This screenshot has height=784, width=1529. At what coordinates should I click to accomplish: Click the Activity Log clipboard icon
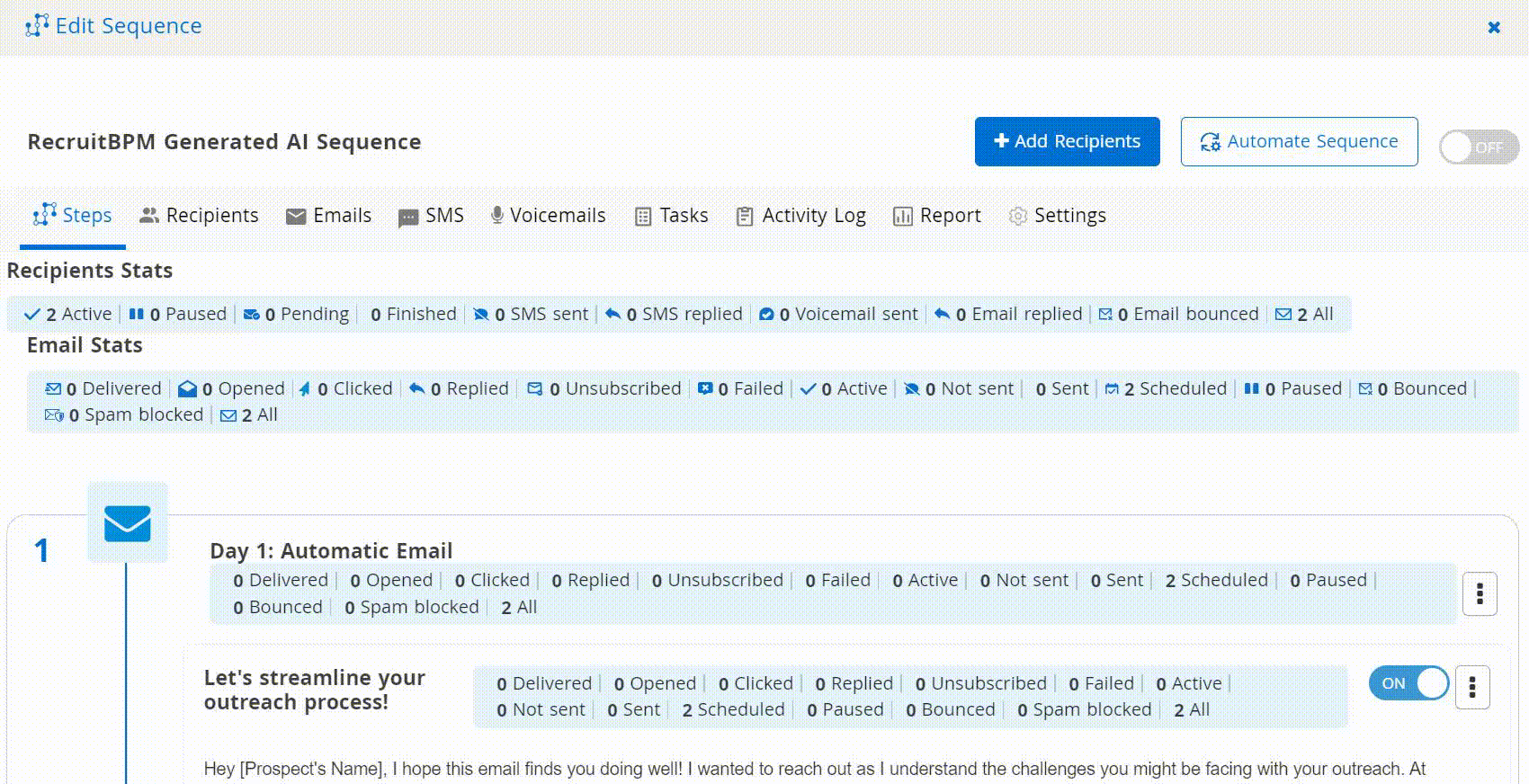[745, 217]
